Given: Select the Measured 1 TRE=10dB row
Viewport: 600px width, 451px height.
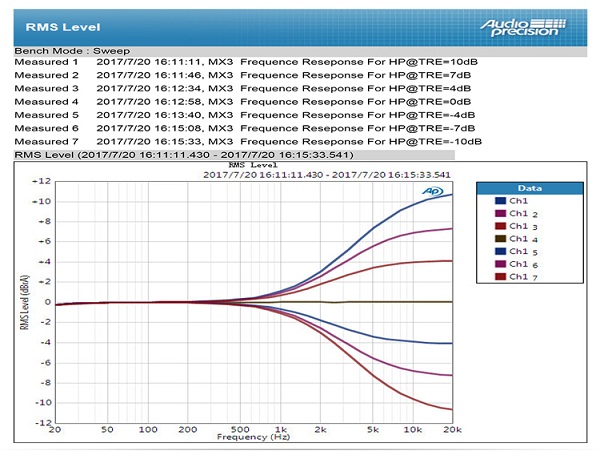Looking at the screenshot, I should click(x=246, y=62).
